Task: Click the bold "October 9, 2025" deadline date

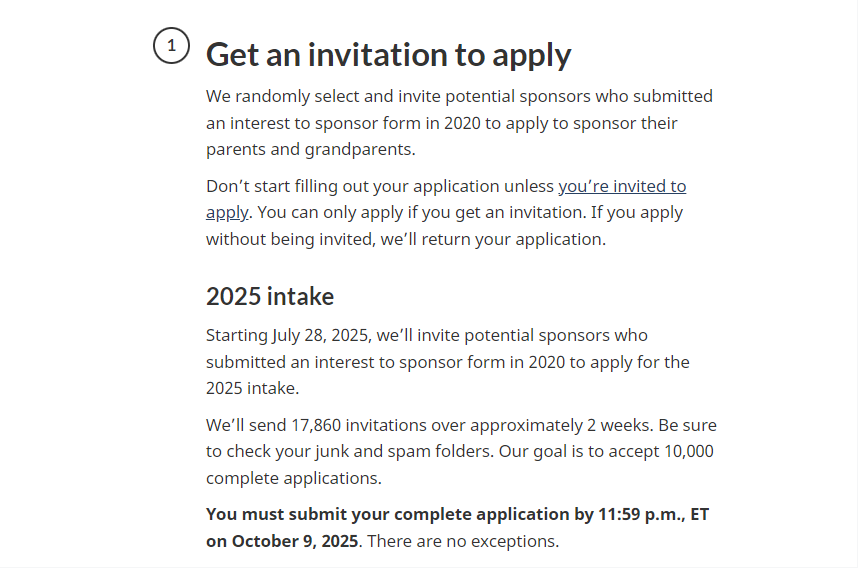Action: (295, 541)
